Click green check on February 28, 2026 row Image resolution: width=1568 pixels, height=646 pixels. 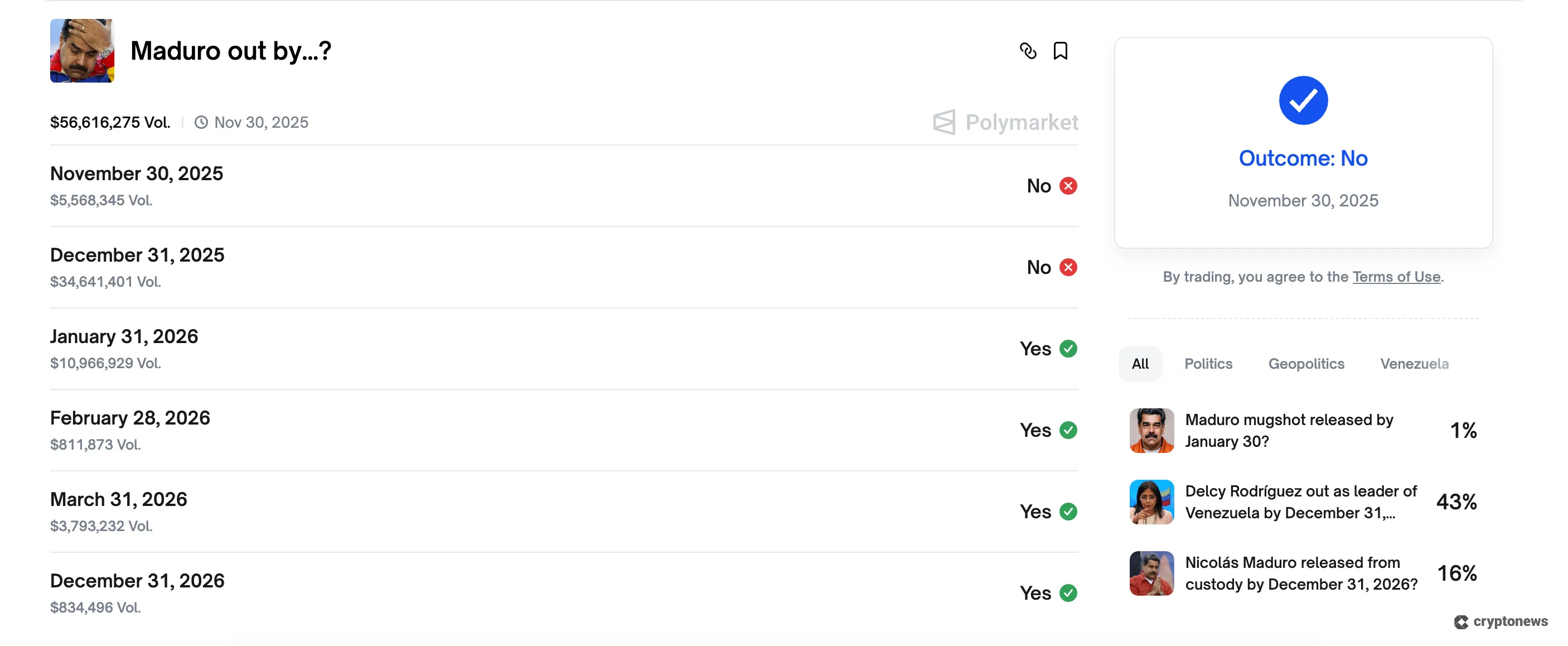(x=1068, y=431)
